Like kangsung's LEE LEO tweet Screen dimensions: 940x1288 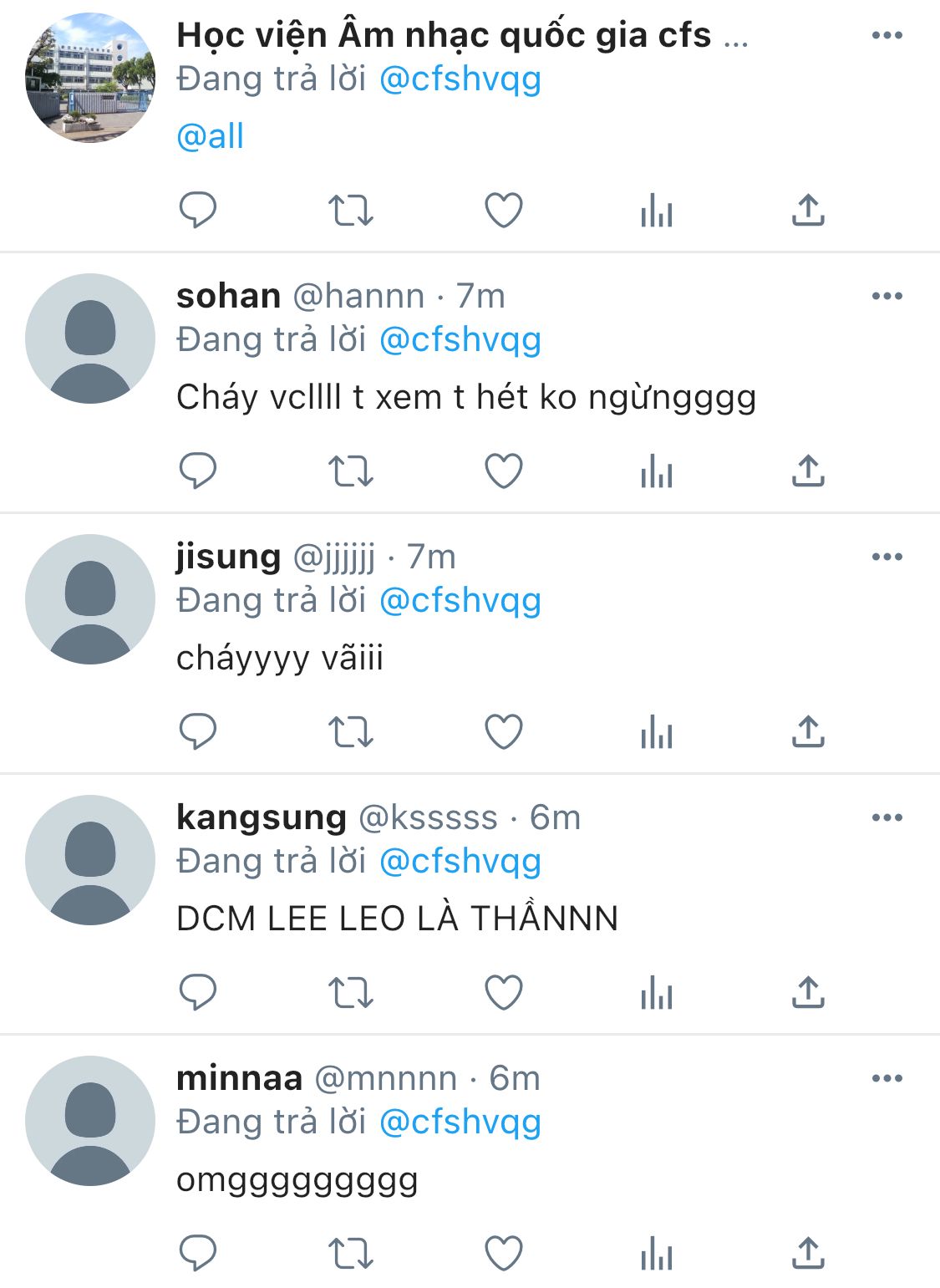pos(504,993)
